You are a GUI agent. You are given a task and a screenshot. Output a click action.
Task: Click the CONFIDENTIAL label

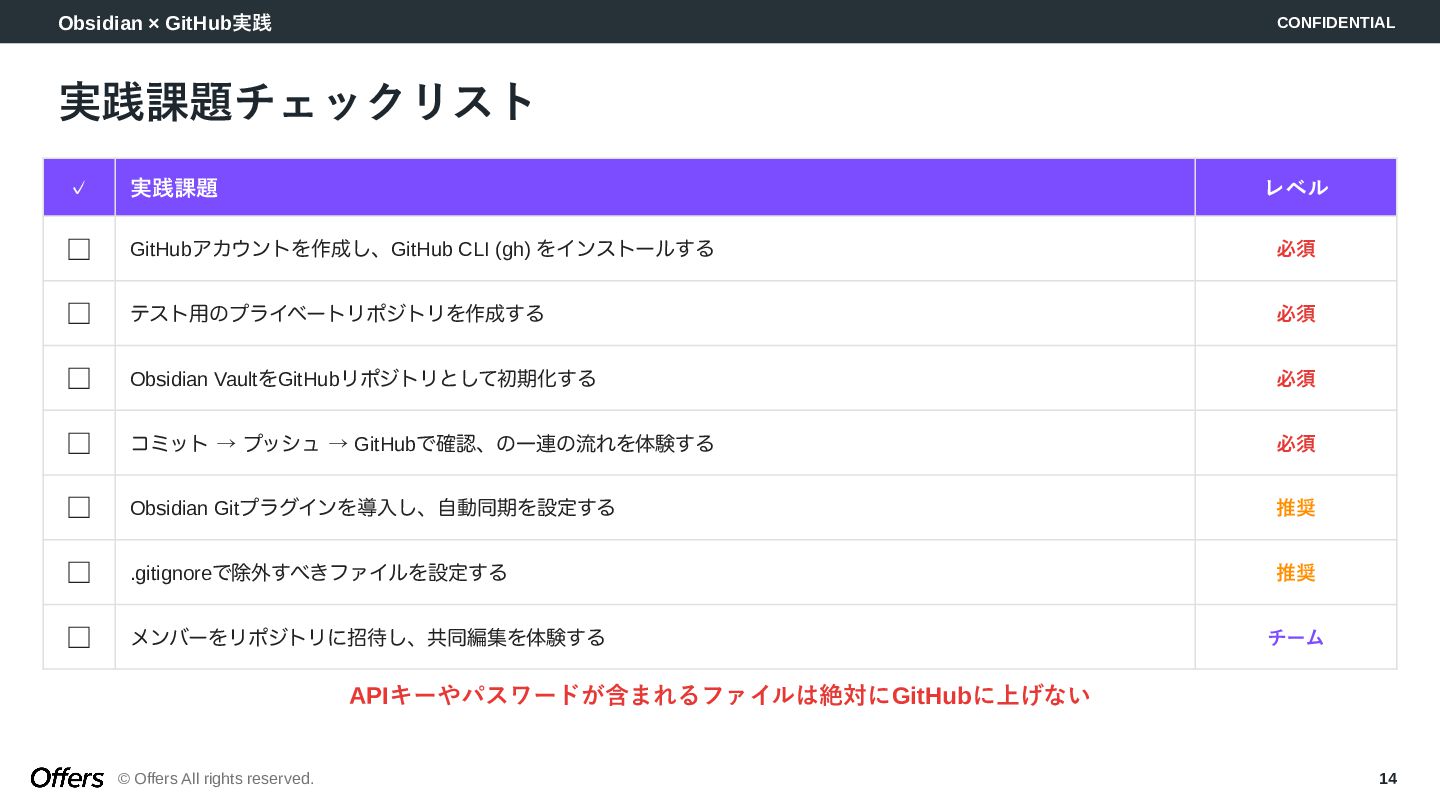tap(1336, 22)
